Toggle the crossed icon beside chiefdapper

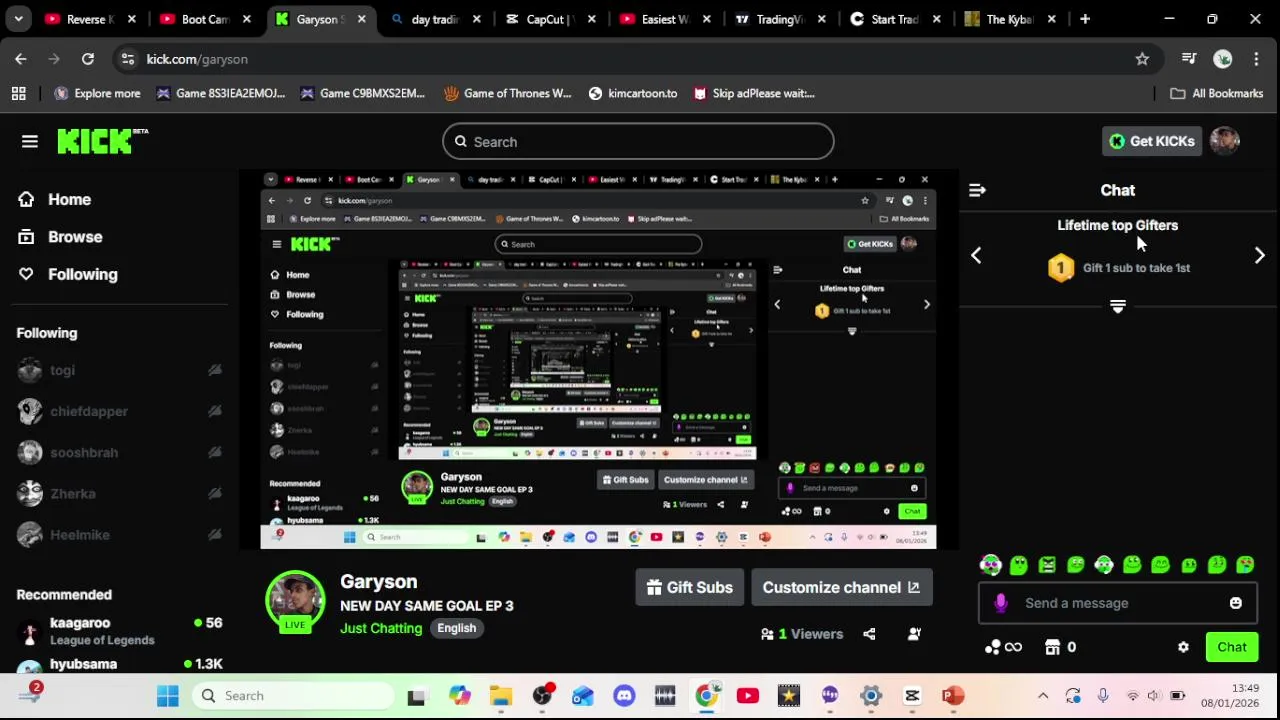click(x=214, y=411)
